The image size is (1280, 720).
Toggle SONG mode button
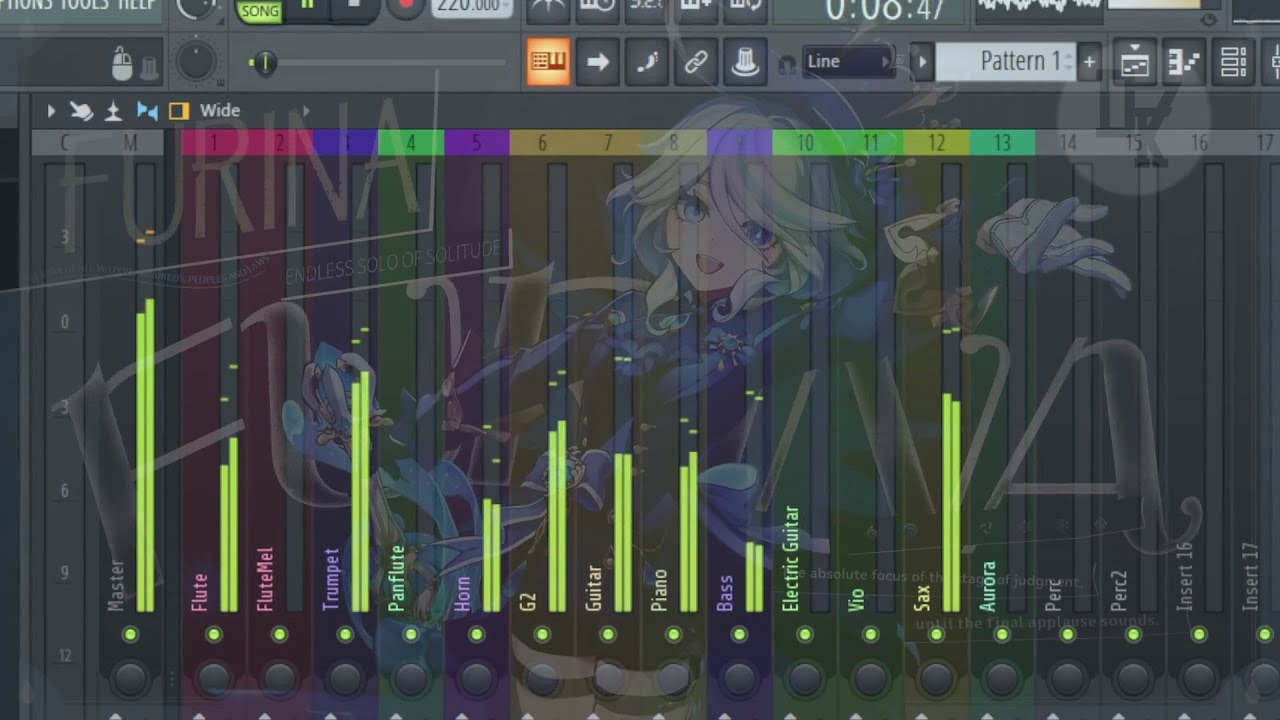click(x=259, y=10)
